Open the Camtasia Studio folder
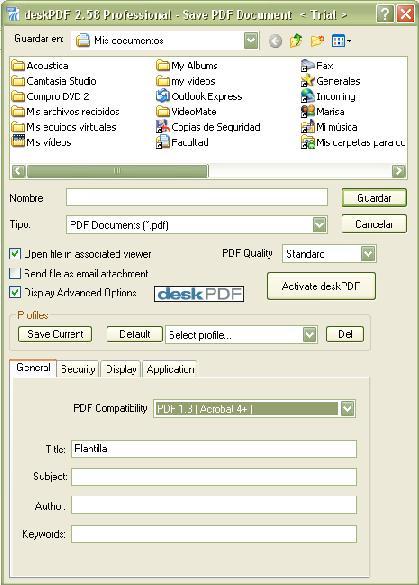 (54, 81)
